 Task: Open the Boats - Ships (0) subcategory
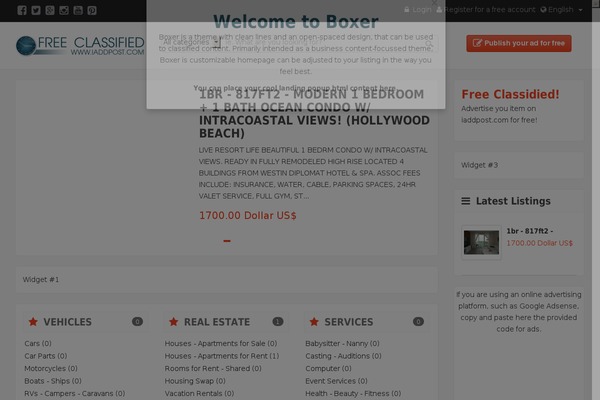tap(53, 381)
